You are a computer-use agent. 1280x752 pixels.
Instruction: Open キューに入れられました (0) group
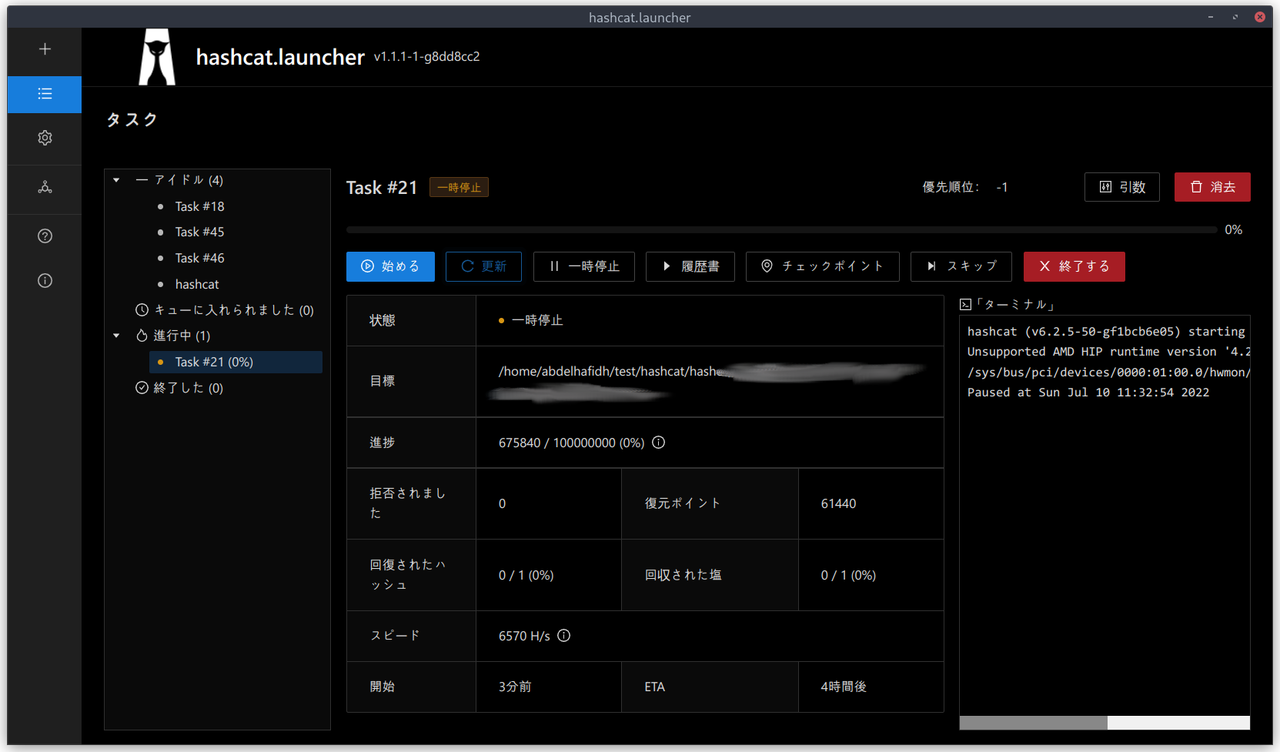pyautogui.click(x=225, y=310)
